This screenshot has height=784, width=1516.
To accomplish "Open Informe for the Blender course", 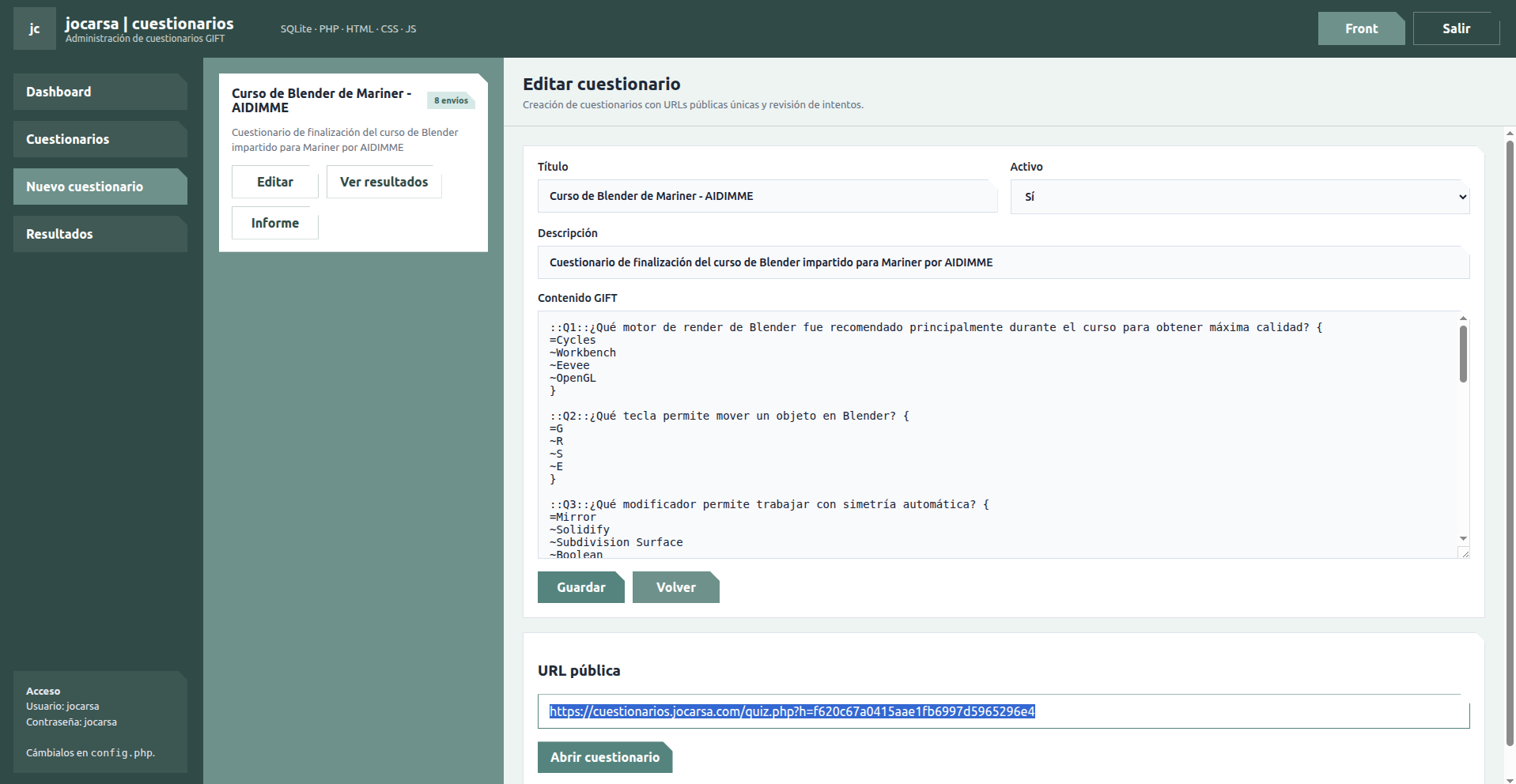I will click(275, 223).
